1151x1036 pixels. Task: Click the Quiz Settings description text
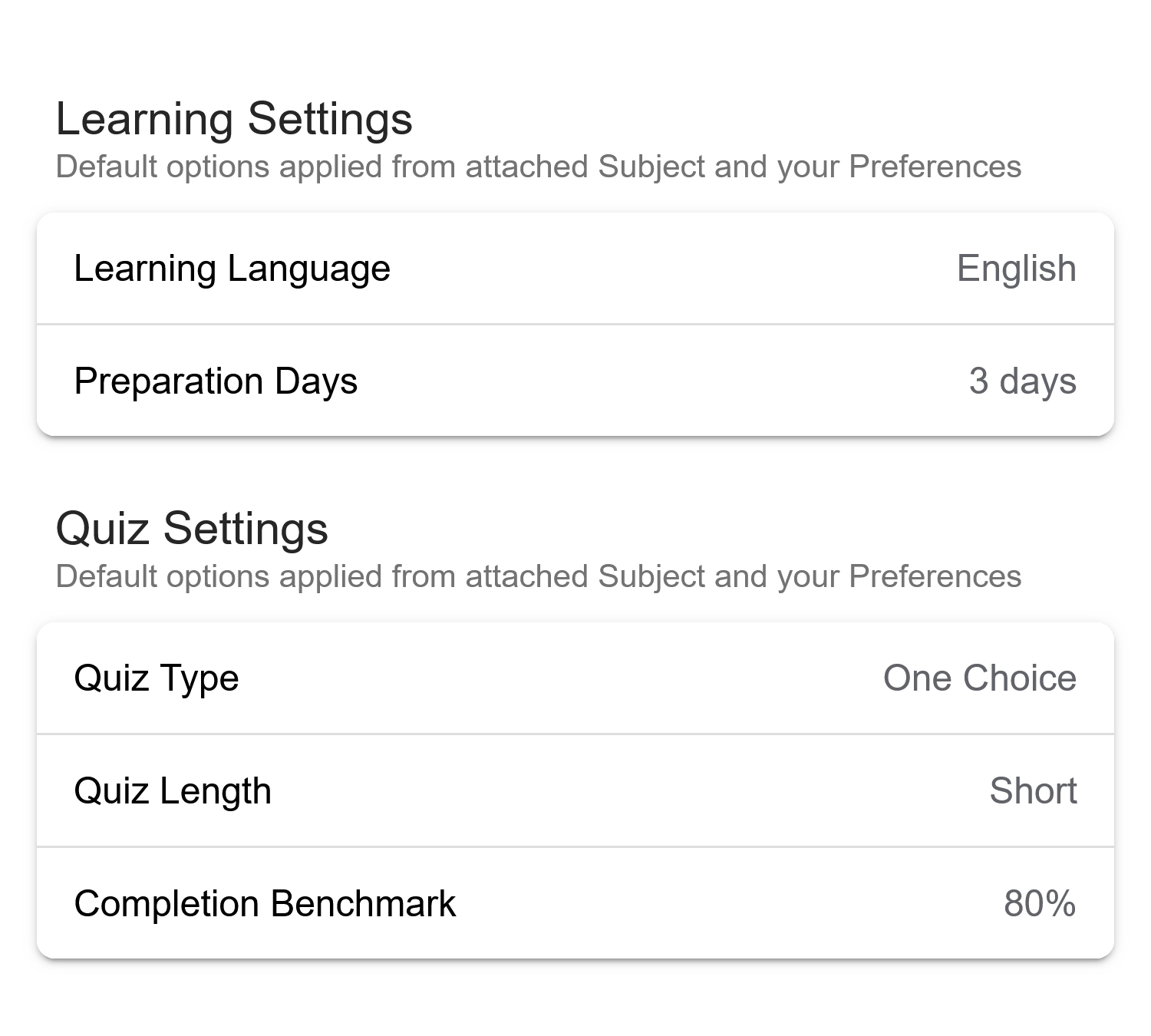point(539,576)
